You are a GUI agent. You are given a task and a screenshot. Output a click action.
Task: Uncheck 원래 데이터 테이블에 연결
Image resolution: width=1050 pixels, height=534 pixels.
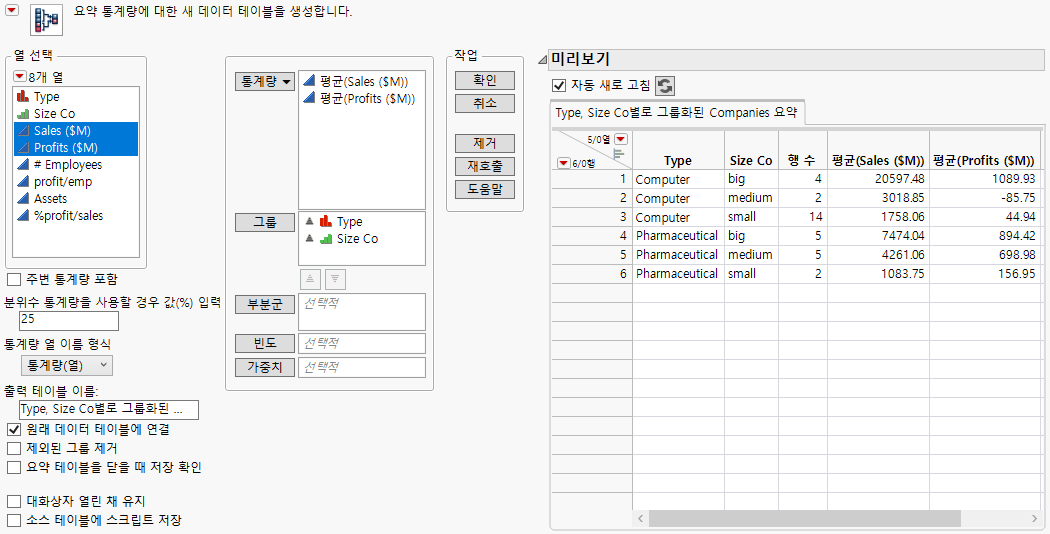pos(13,429)
